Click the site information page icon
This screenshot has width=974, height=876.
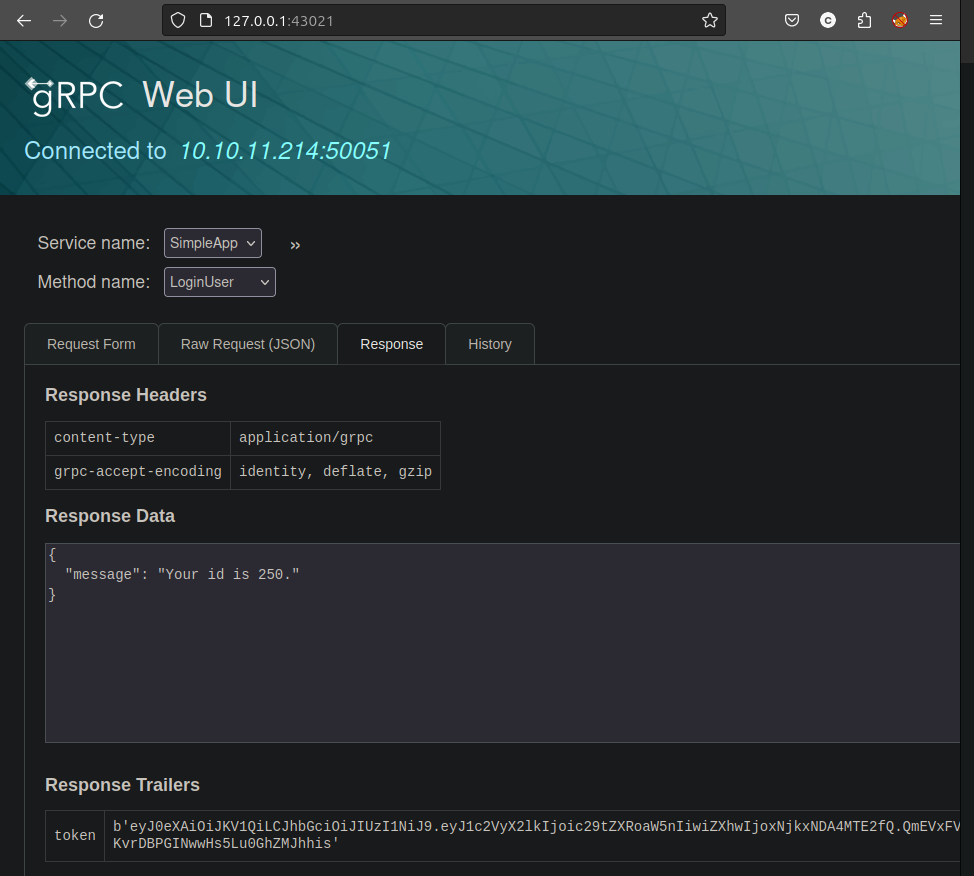click(205, 20)
